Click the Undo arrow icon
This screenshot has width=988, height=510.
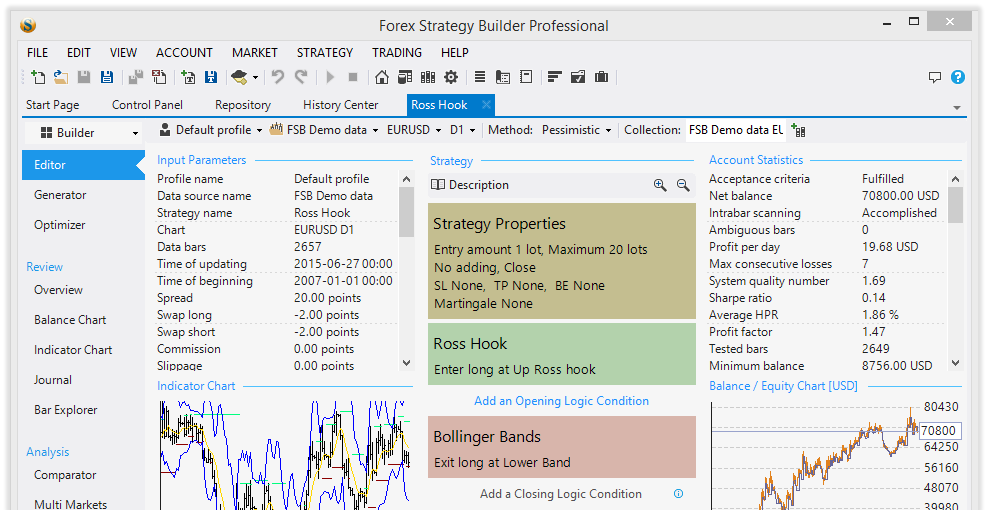278,77
